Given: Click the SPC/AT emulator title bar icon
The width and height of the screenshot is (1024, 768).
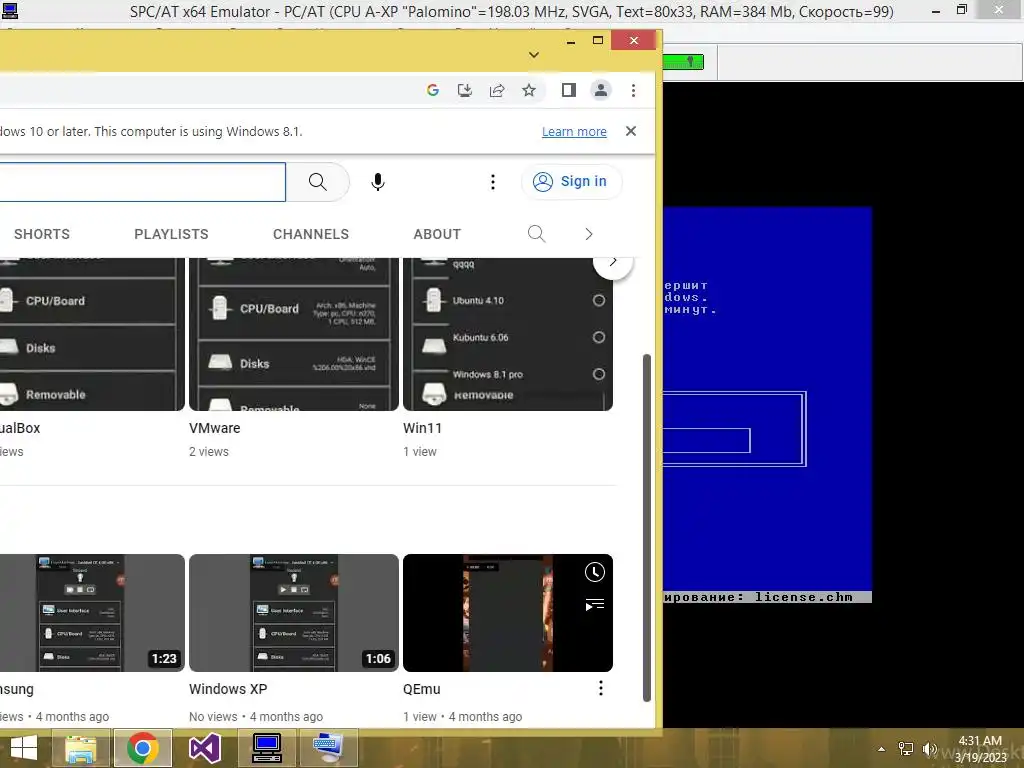Looking at the screenshot, I should 10,10.
